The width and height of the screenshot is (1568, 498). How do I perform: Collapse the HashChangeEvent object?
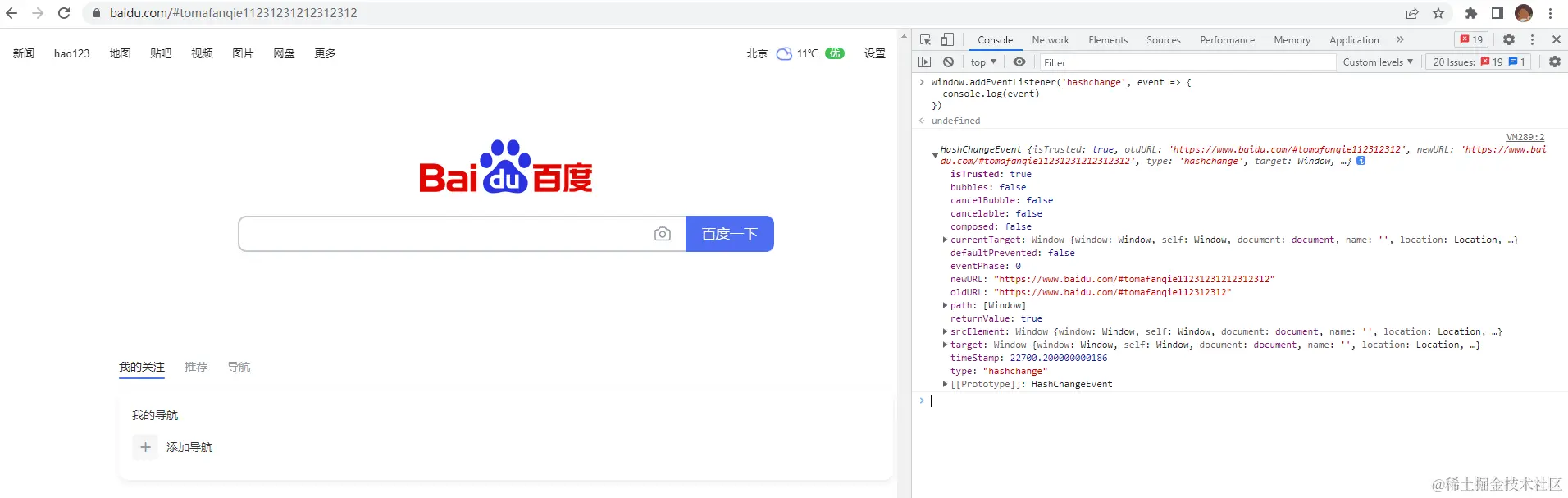pyautogui.click(x=935, y=155)
